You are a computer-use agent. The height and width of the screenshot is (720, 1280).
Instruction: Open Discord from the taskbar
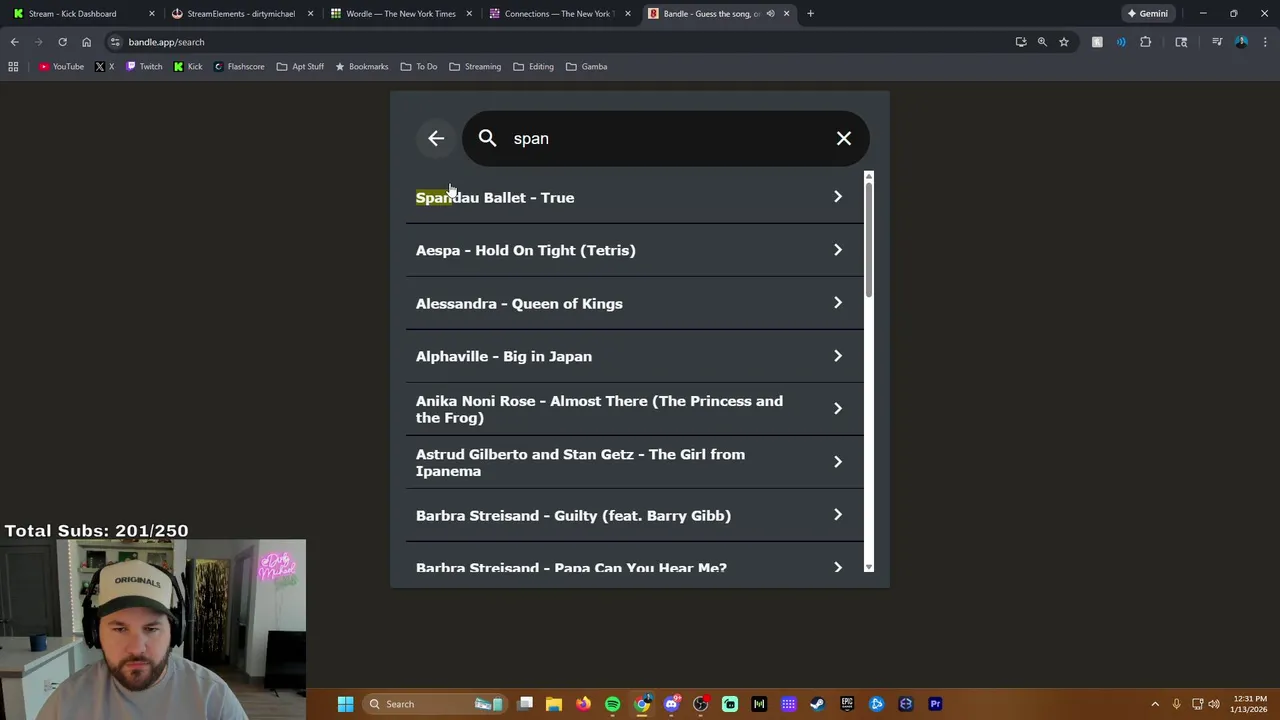671,704
